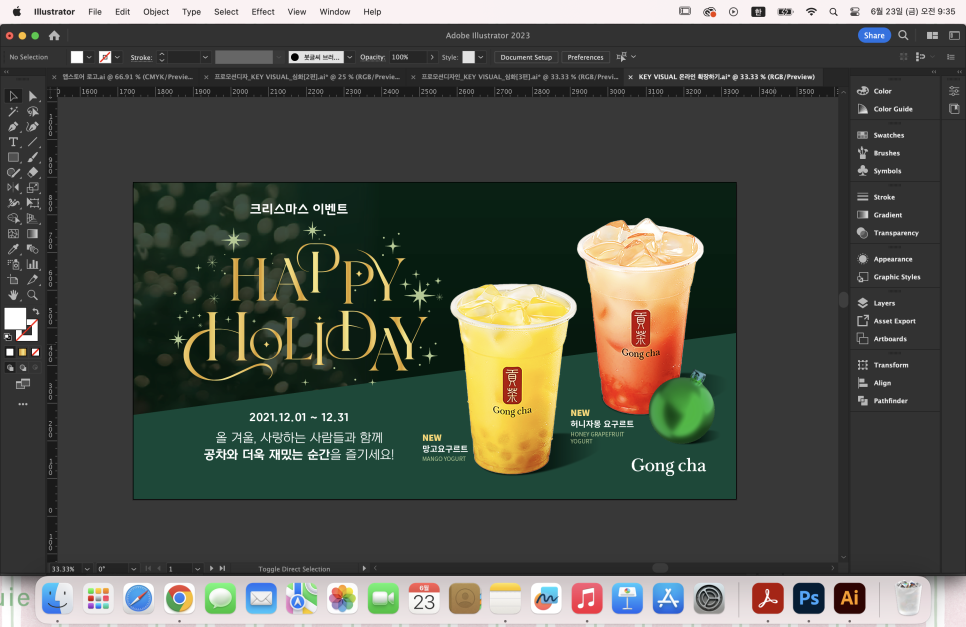Select the Free Transform tool
Image resolution: width=966 pixels, height=627 pixels.
coord(33,203)
